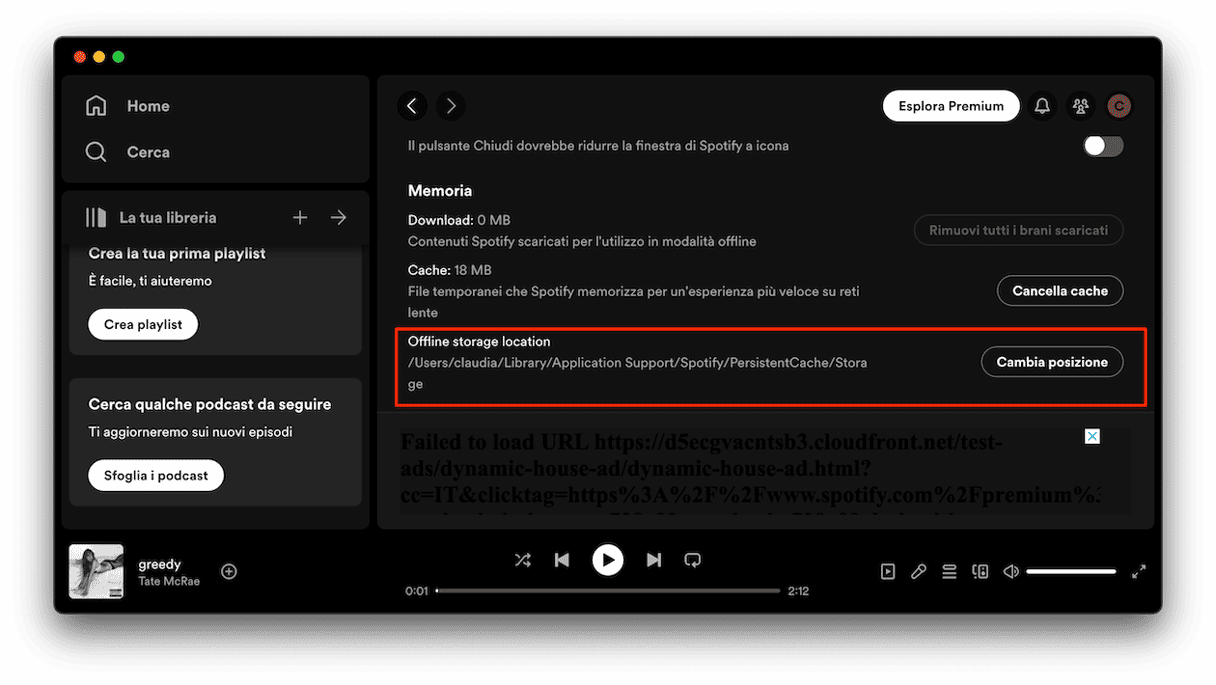Go back with the left chevron

(412, 106)
